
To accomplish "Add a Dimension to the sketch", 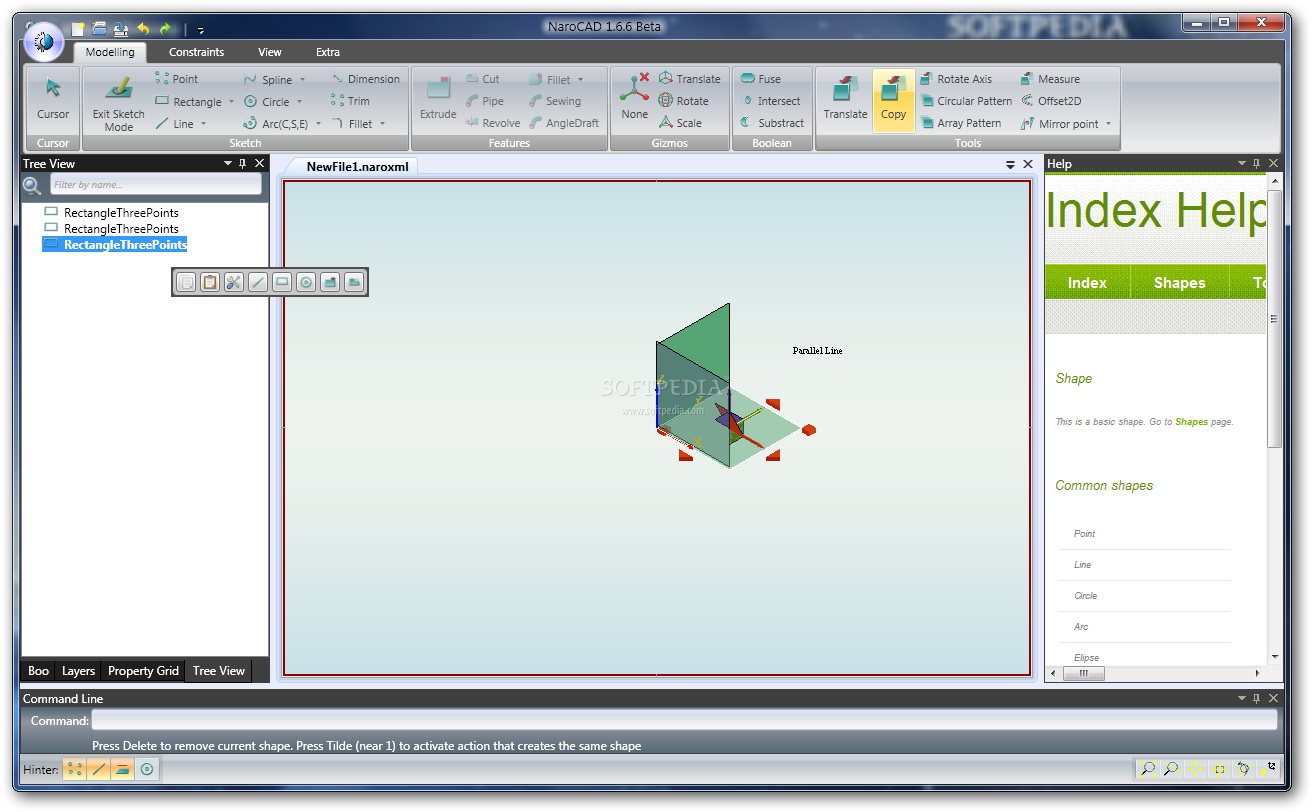I will 365,79.
